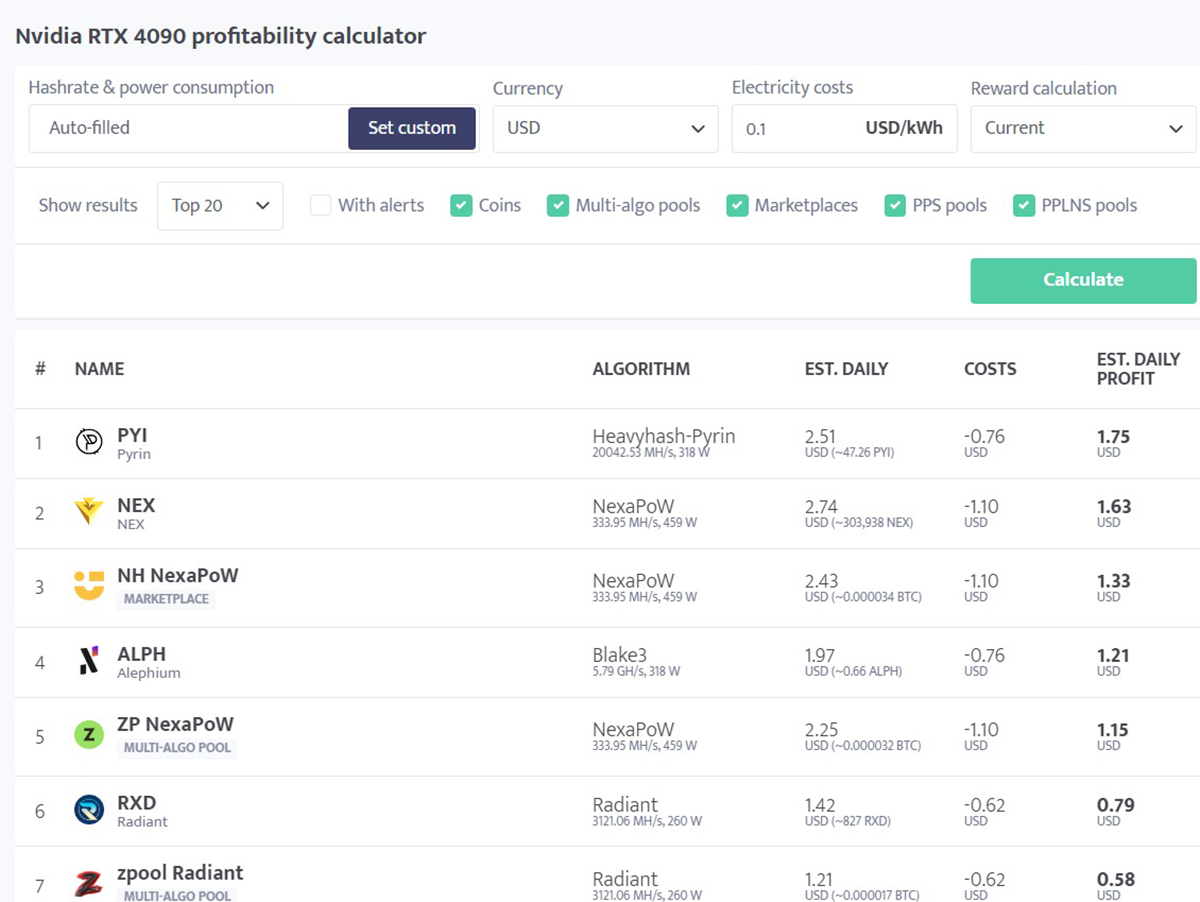Disable the Marketplaces checkbox
1200x902 pixels.
737,206
